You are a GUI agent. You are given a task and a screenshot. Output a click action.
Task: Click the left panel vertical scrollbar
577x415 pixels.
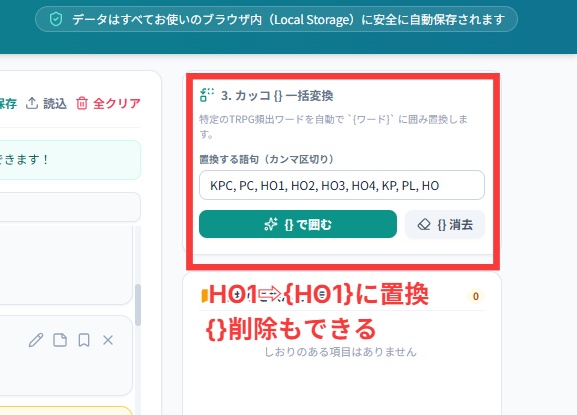138,305
